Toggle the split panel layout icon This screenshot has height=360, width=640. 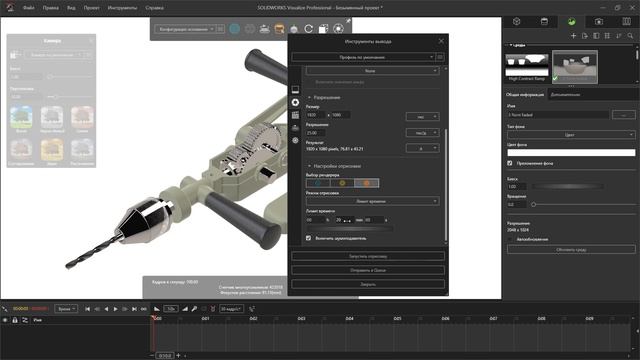tap(596, 36)
